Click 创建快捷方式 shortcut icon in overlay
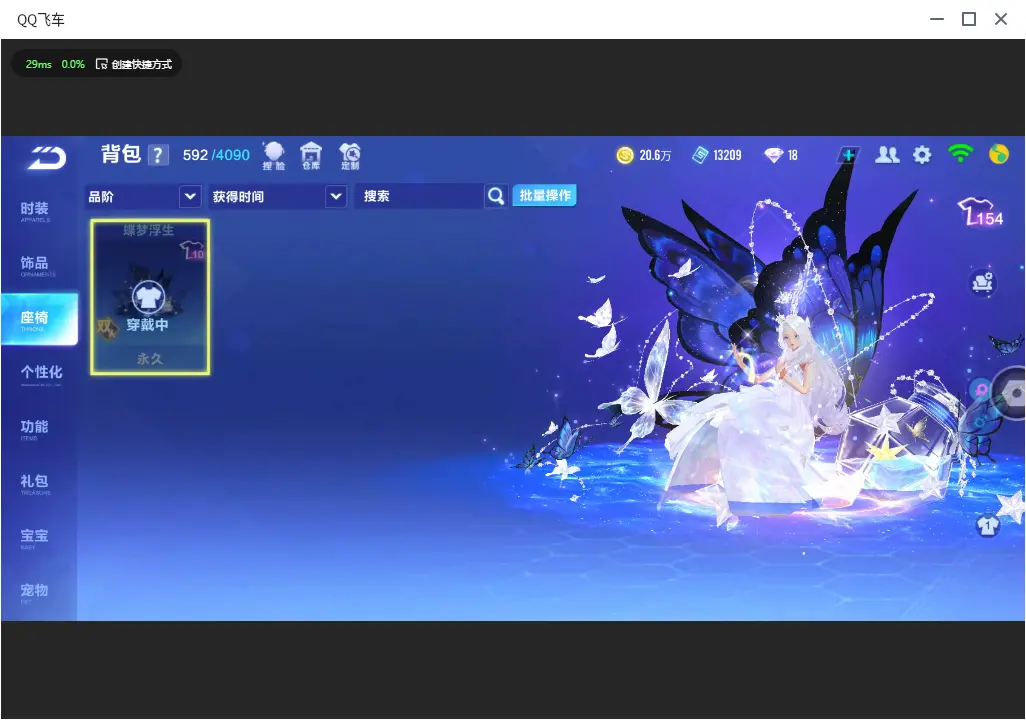The image size is (1026, 720). [101, 64]
